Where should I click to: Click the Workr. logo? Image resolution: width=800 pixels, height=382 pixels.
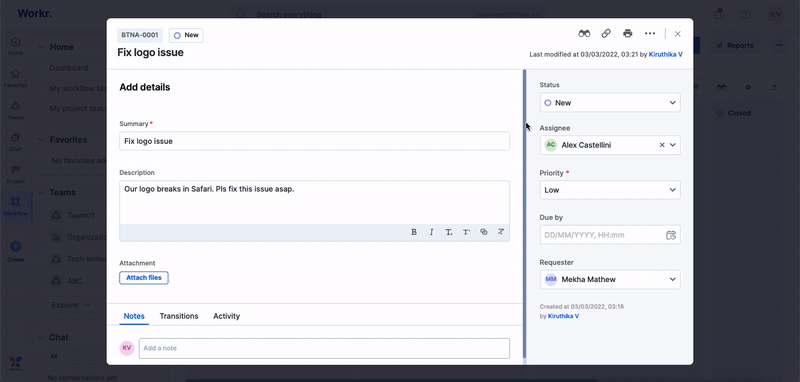point(34,14)
